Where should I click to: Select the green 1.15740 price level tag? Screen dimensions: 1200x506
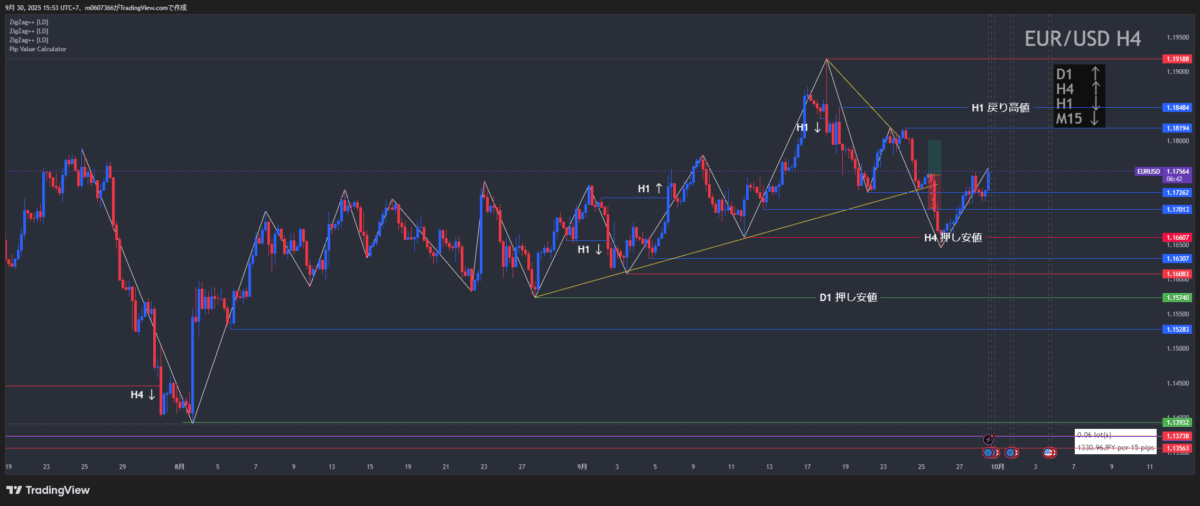pyautogui.click(x=1176, y=297)
